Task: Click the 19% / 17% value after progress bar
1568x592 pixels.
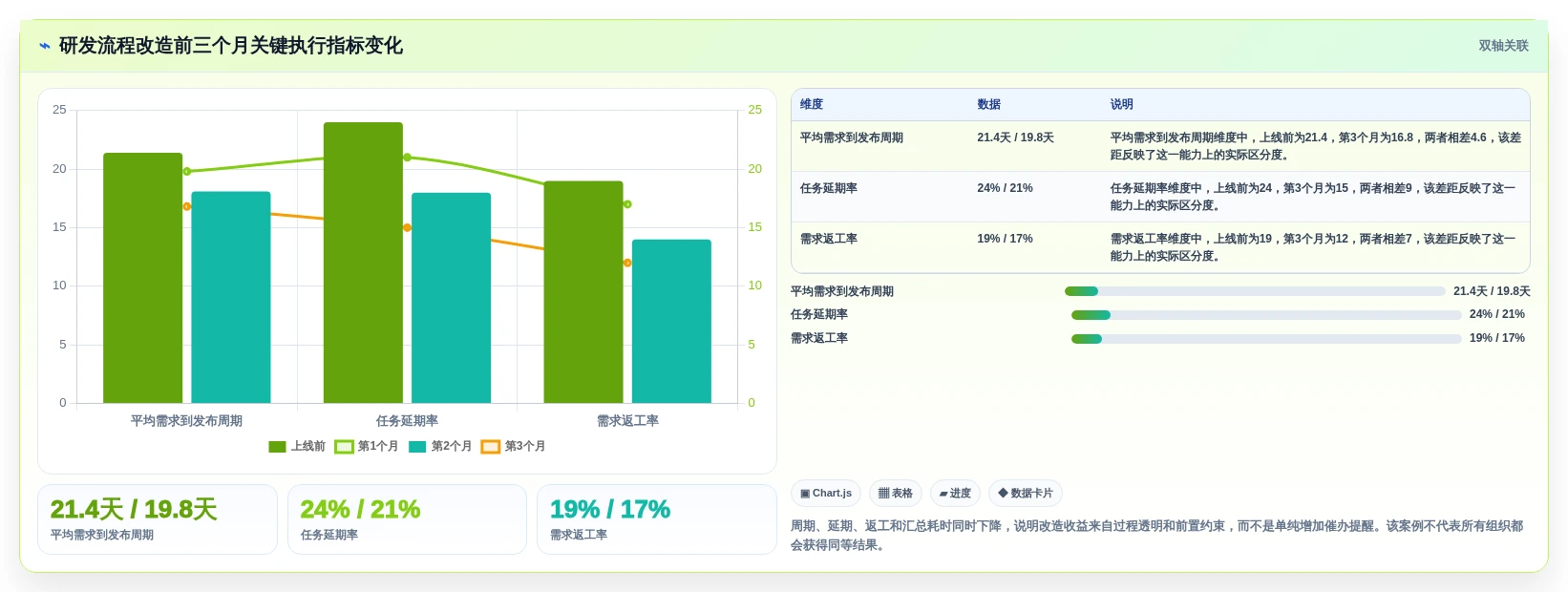Action: coord(1497,338)
